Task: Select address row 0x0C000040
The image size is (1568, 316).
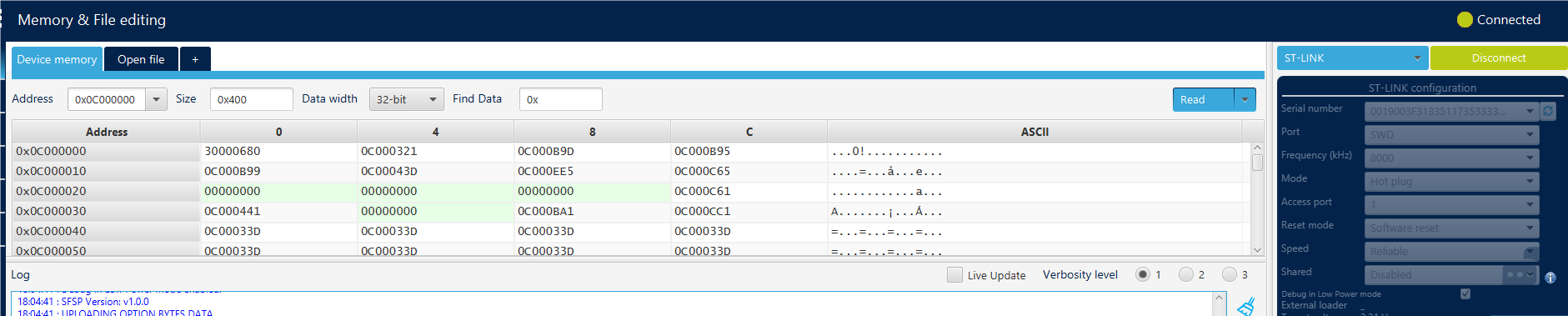Action: [106, 231]
